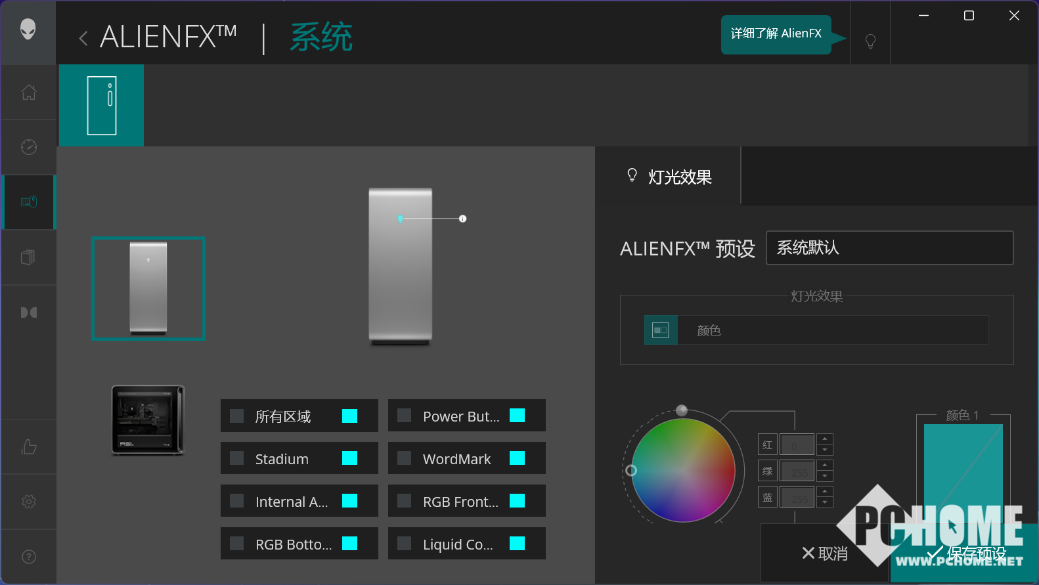Decrease the blue value with the down arrow

824,503
